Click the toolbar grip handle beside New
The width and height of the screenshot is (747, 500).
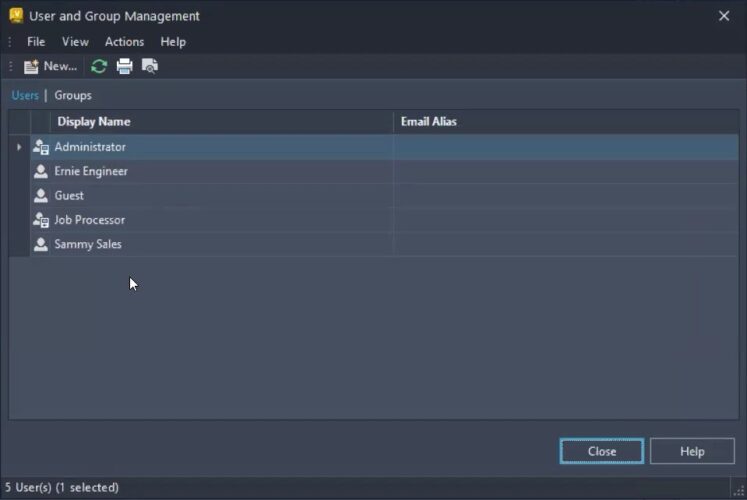pos(10,66)
